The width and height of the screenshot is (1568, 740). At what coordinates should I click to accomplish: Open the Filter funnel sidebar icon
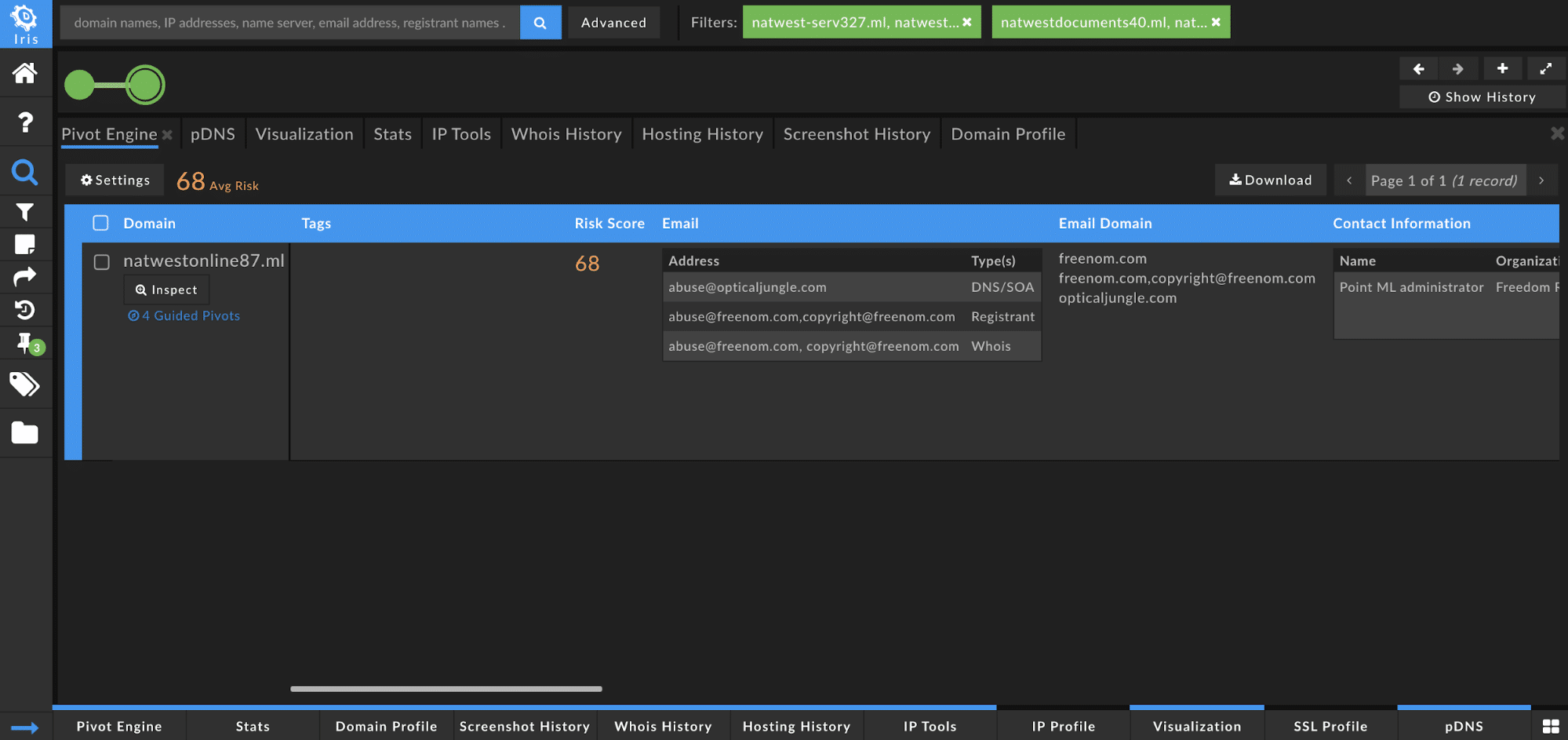click(x=25, y=212)
